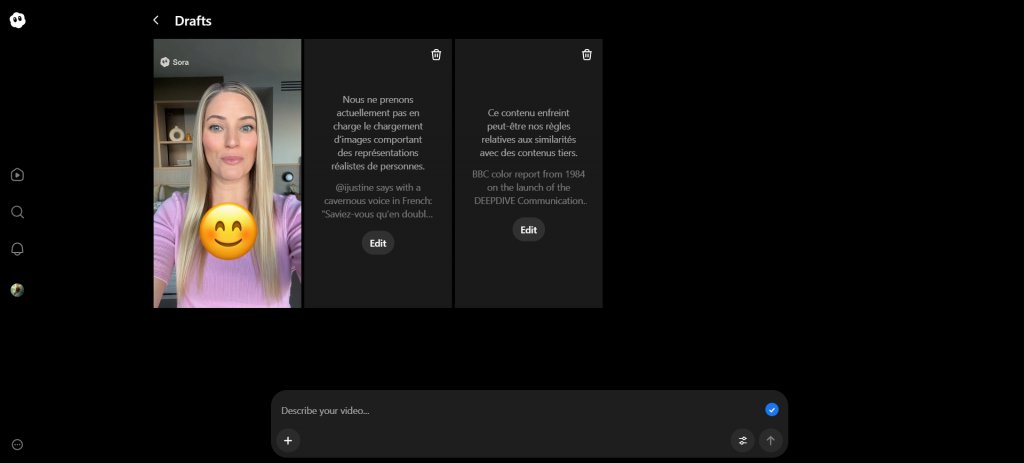Image resolution: width=1024 pixels, height=463 pixels.
Task: Open the video settings sliders menu
Action: [742, 440]
